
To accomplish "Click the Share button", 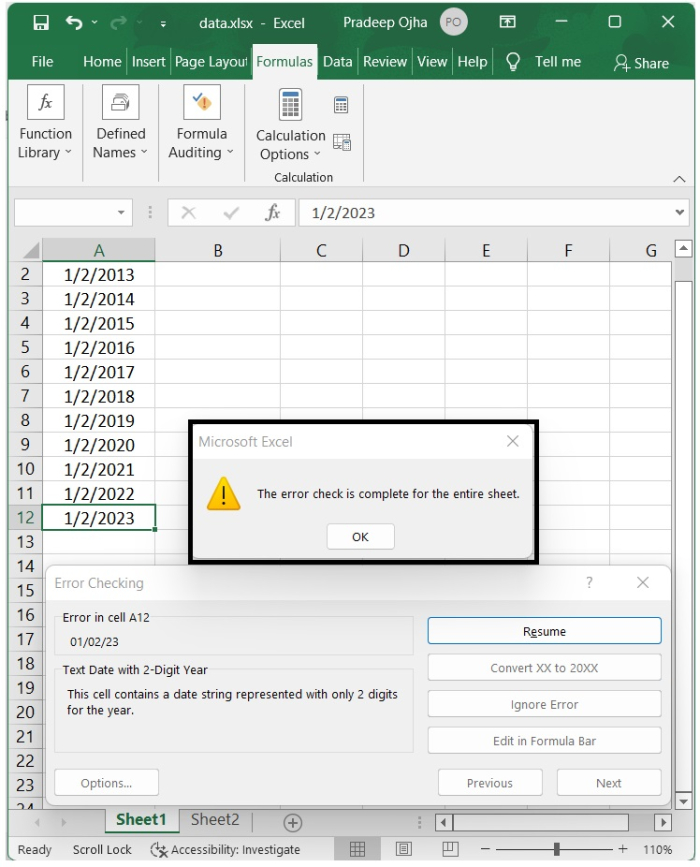I will [x=641, y=63].
